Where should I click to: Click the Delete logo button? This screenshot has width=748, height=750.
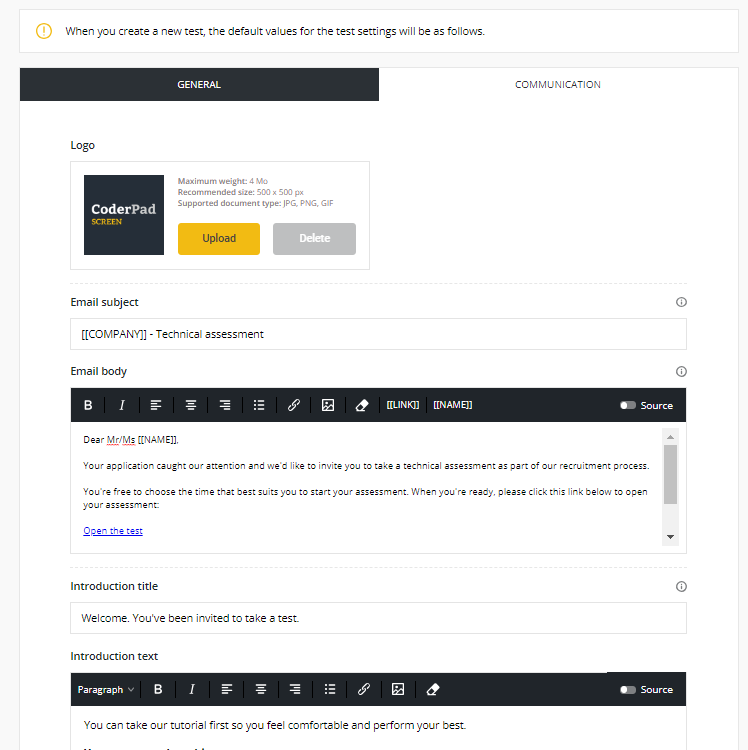[x=314, y=238]
